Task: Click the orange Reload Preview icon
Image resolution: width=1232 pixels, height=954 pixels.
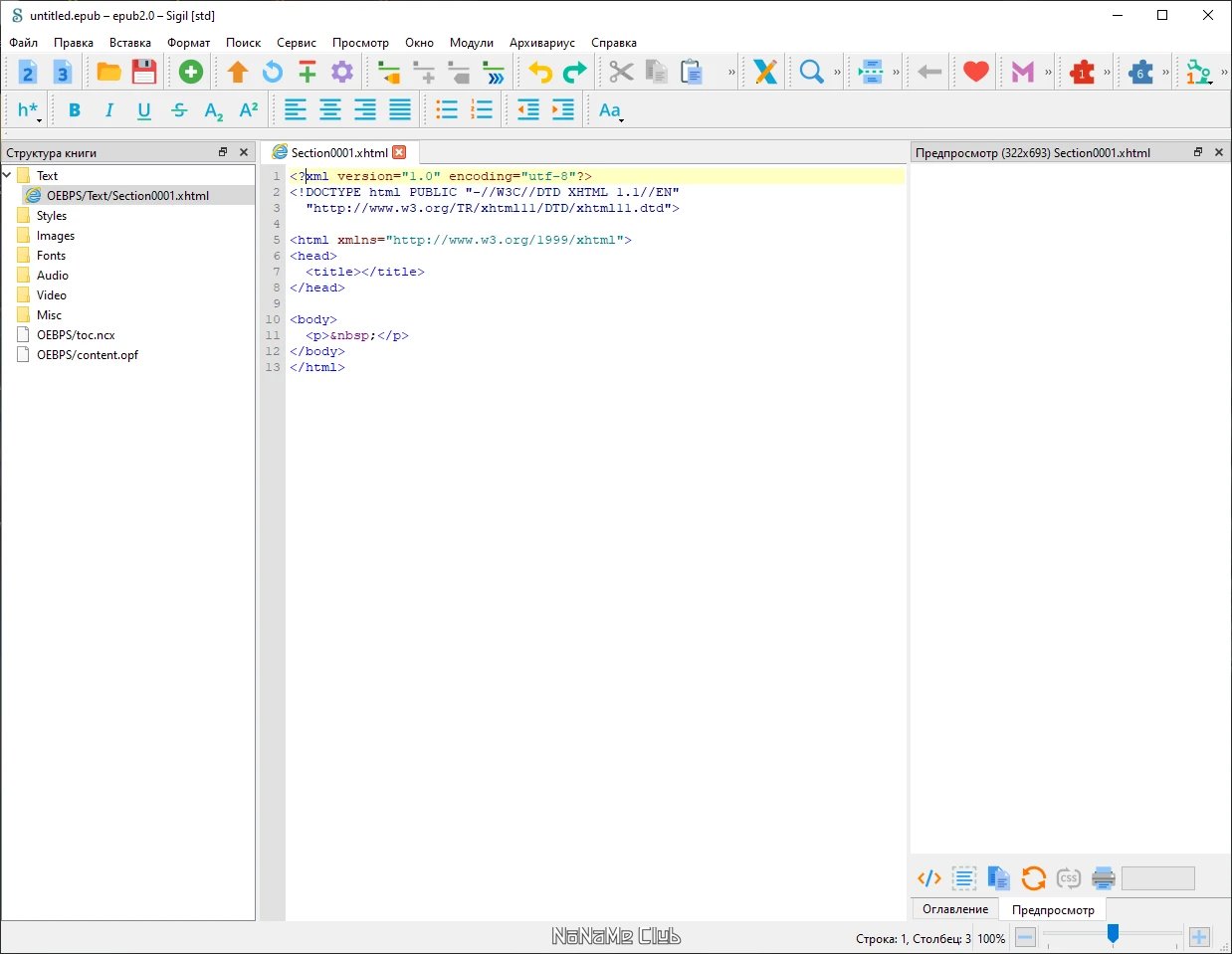Action: [x=1033, y=878]
